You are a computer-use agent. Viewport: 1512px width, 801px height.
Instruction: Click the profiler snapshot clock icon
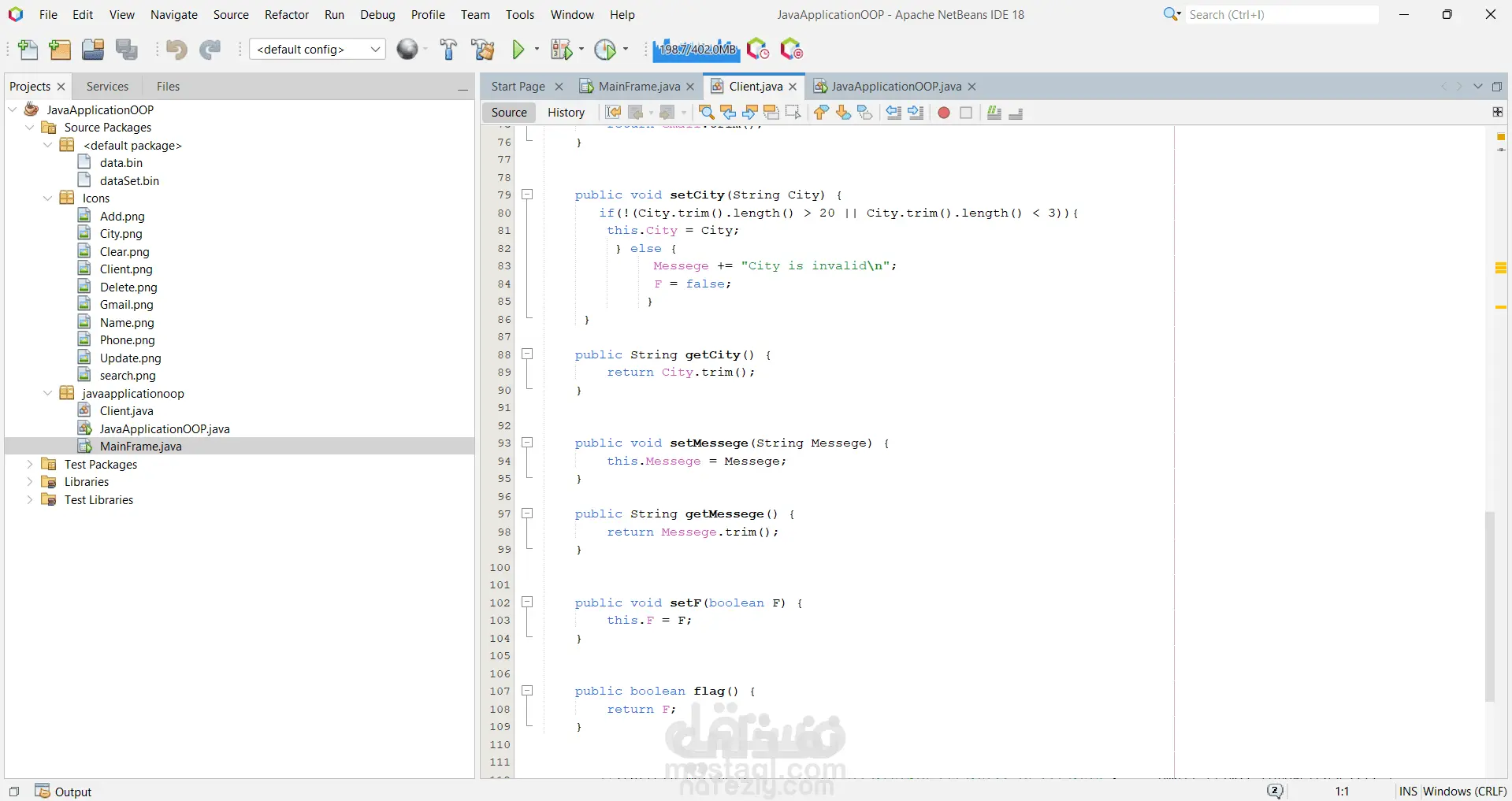click(x=757, y=50)
